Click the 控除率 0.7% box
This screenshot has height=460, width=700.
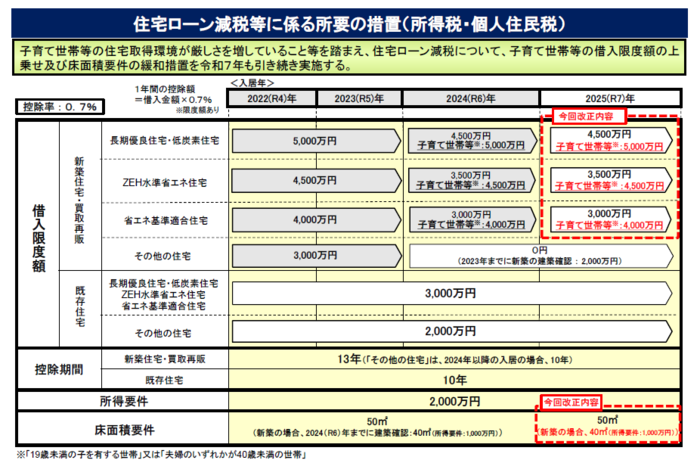(58, 106)
